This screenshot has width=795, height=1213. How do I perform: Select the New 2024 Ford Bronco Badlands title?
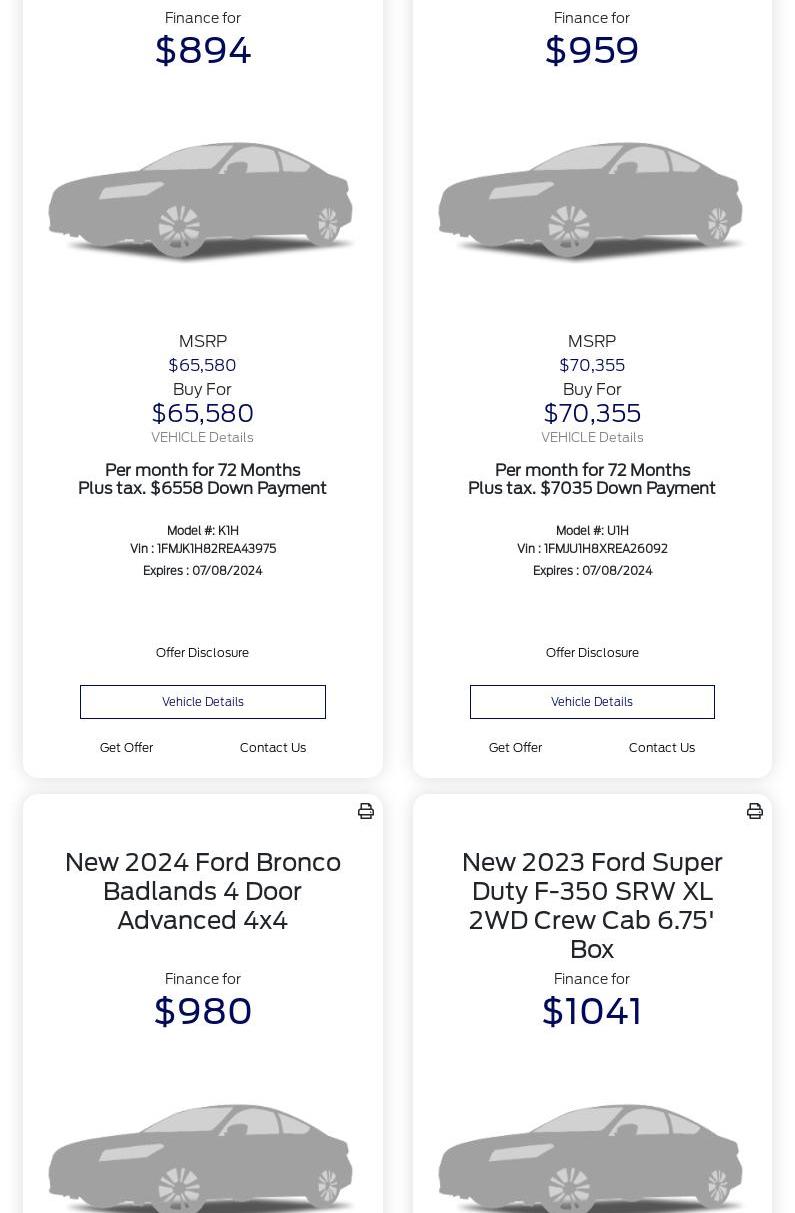(x=203, y=891)
